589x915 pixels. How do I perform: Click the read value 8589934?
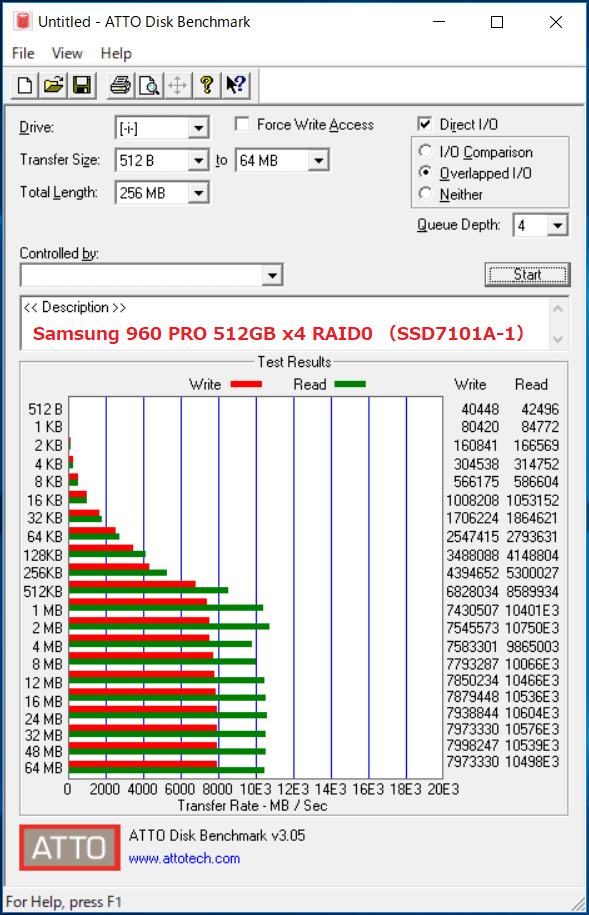pos(533,592)
